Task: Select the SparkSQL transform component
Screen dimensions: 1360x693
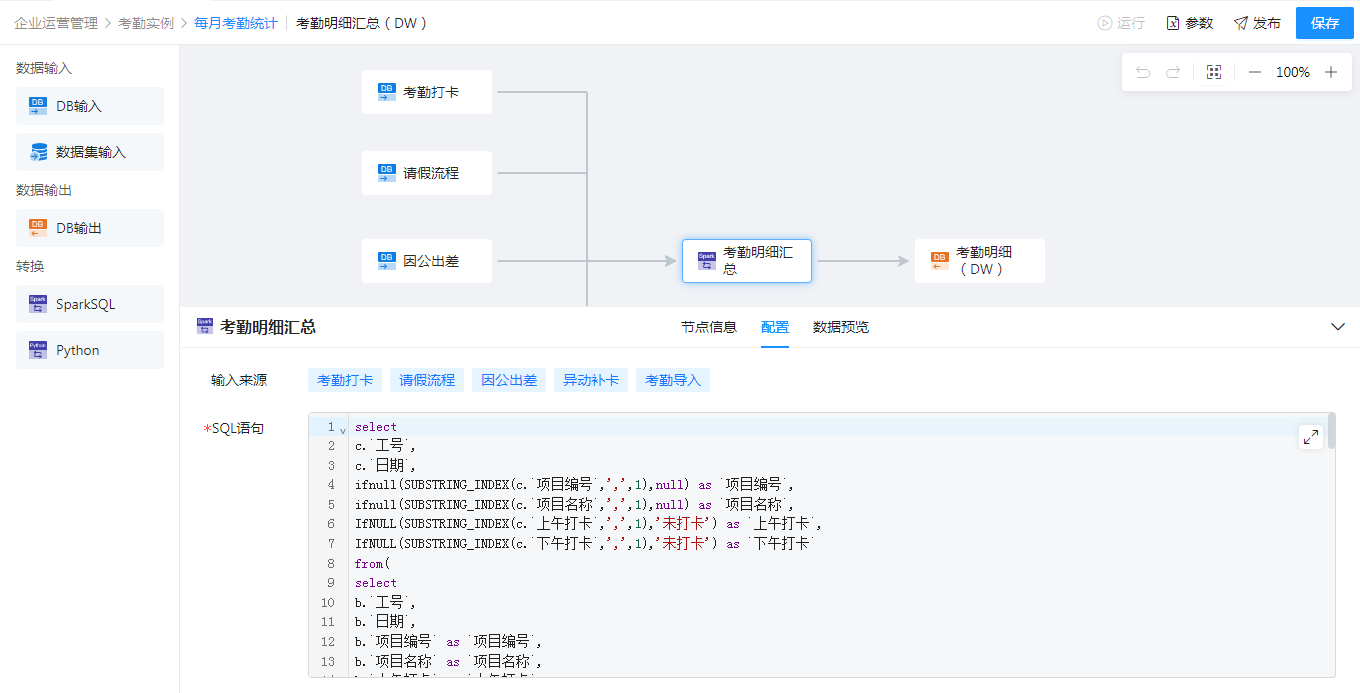Action: [89, 304]
